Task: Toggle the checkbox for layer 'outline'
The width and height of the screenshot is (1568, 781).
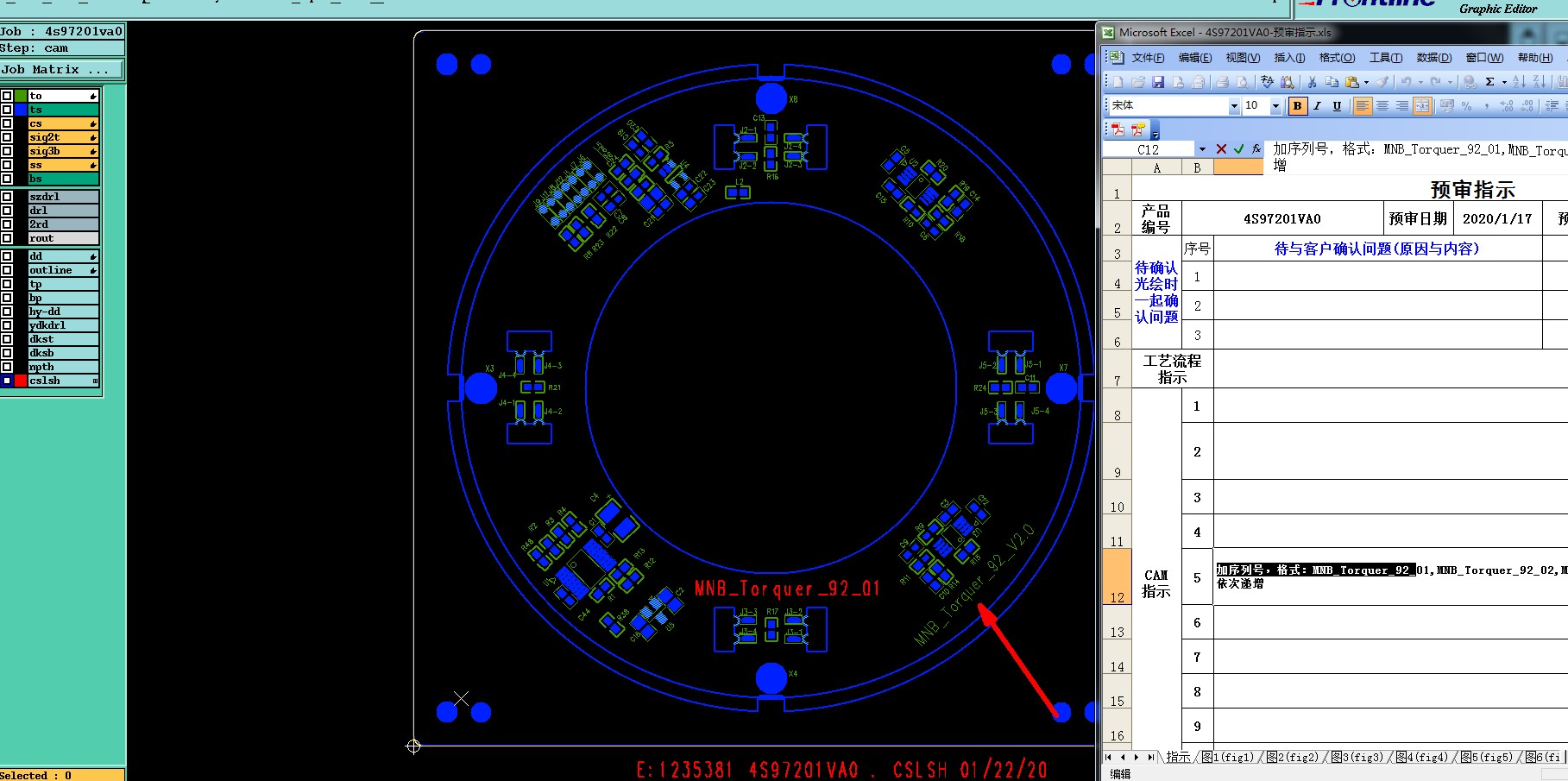Action: (6, 270)
